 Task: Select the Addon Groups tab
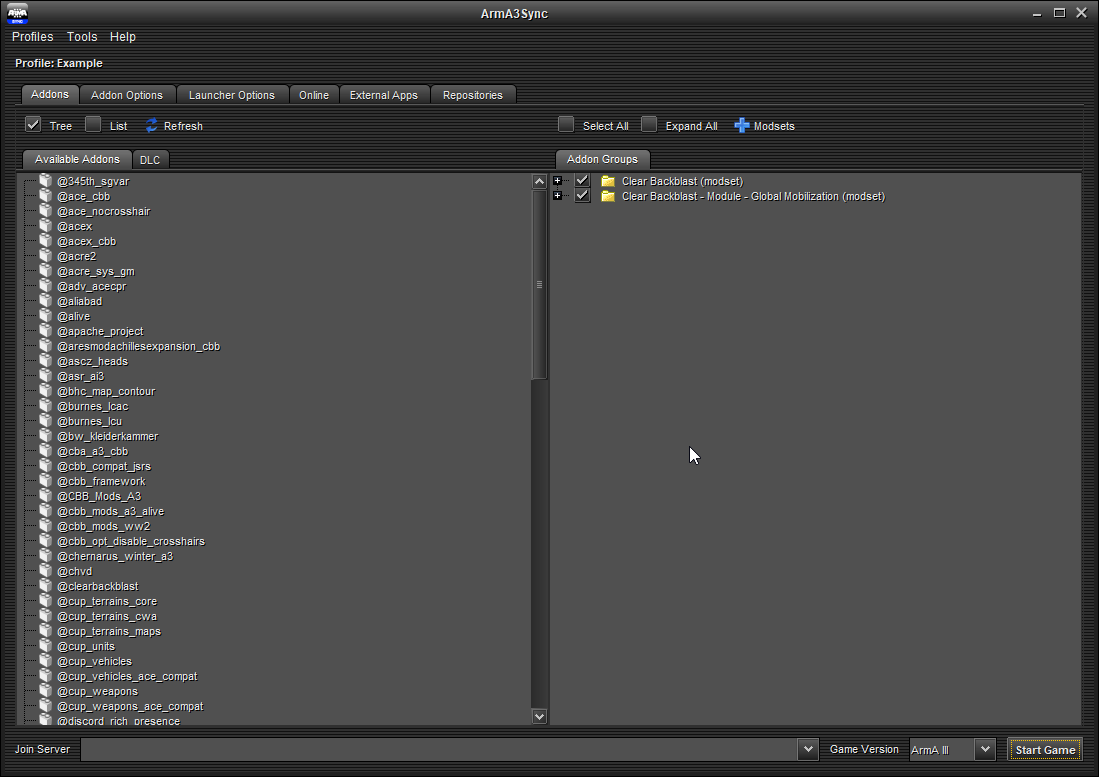coord(603,159)
